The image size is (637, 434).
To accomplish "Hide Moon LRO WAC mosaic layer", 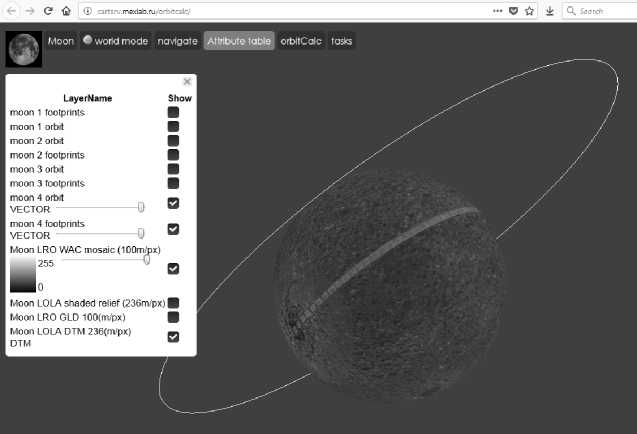I will point(173,269).
